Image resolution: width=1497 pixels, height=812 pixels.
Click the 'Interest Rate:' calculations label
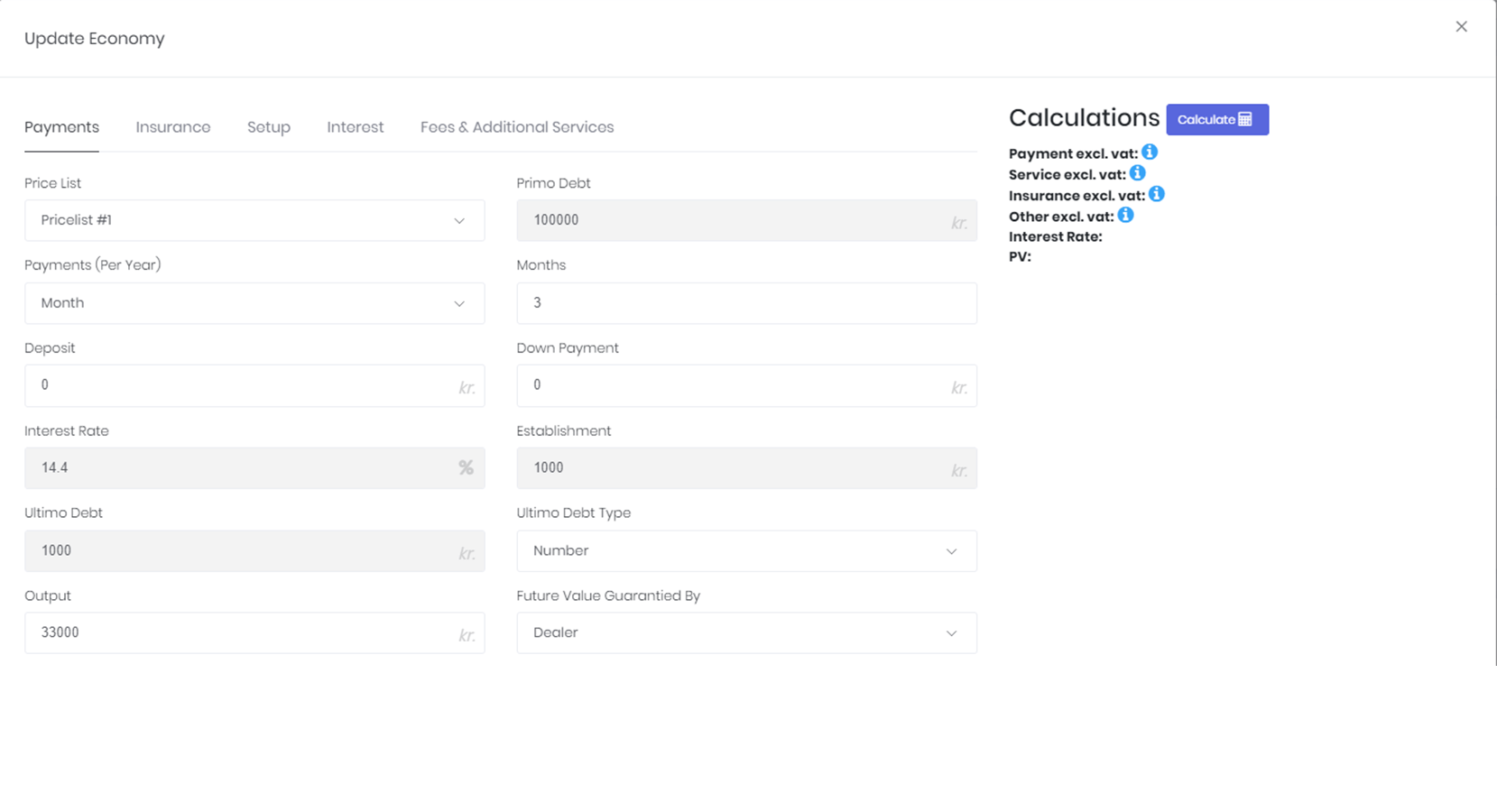tap(1056, 236)
